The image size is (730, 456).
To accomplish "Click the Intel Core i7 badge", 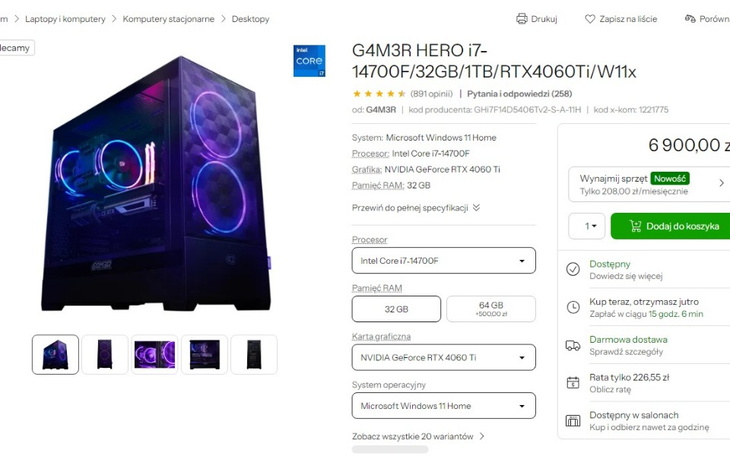I will (x=309, y=61).
